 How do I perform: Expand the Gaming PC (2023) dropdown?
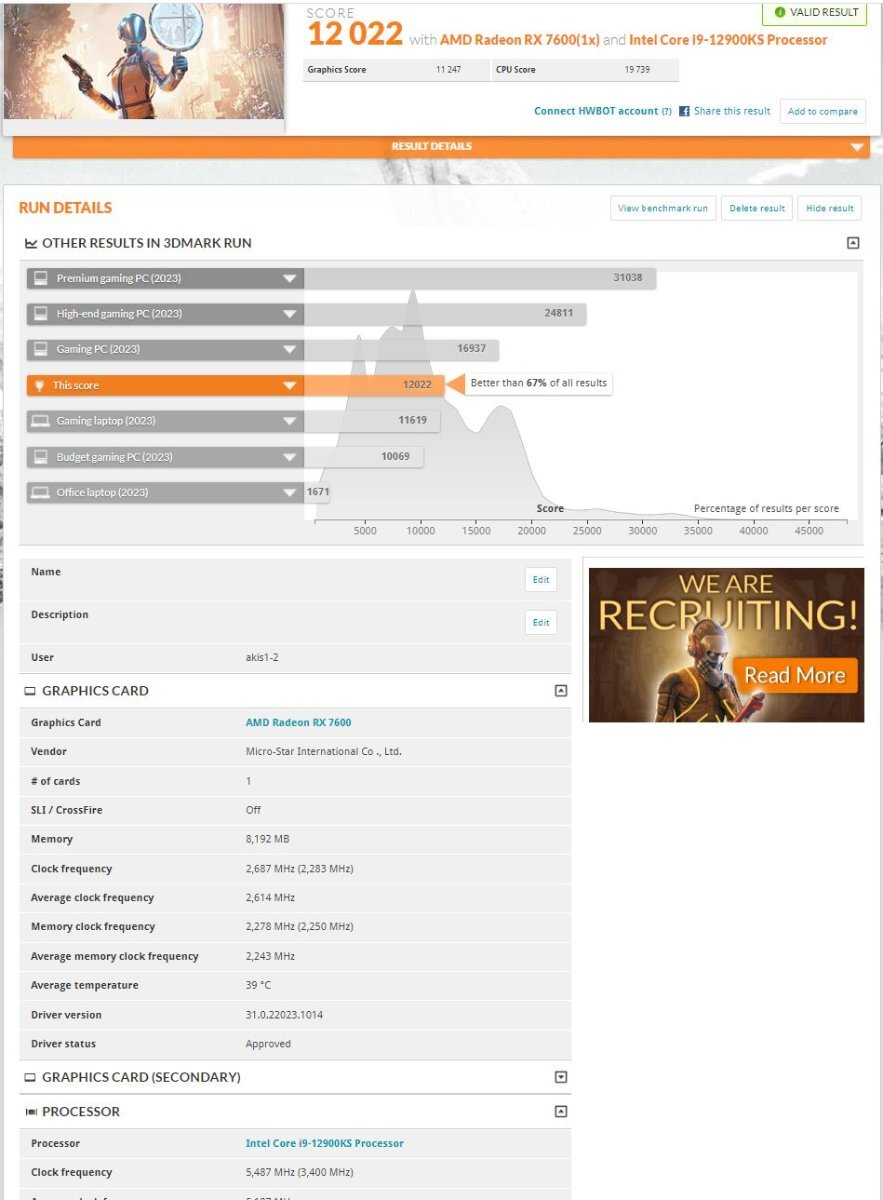point(289,350)
